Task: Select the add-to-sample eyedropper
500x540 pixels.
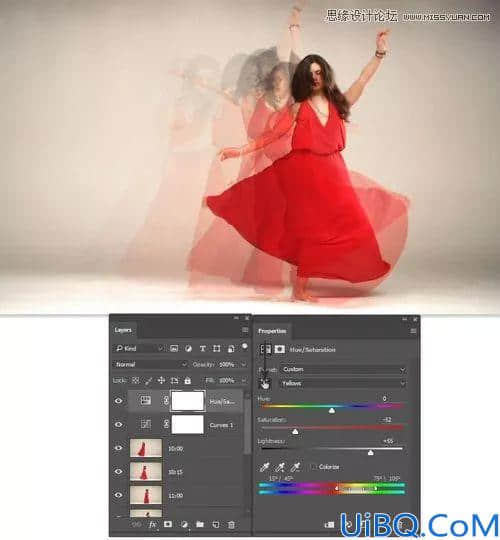Action: (x=280, y=467)
